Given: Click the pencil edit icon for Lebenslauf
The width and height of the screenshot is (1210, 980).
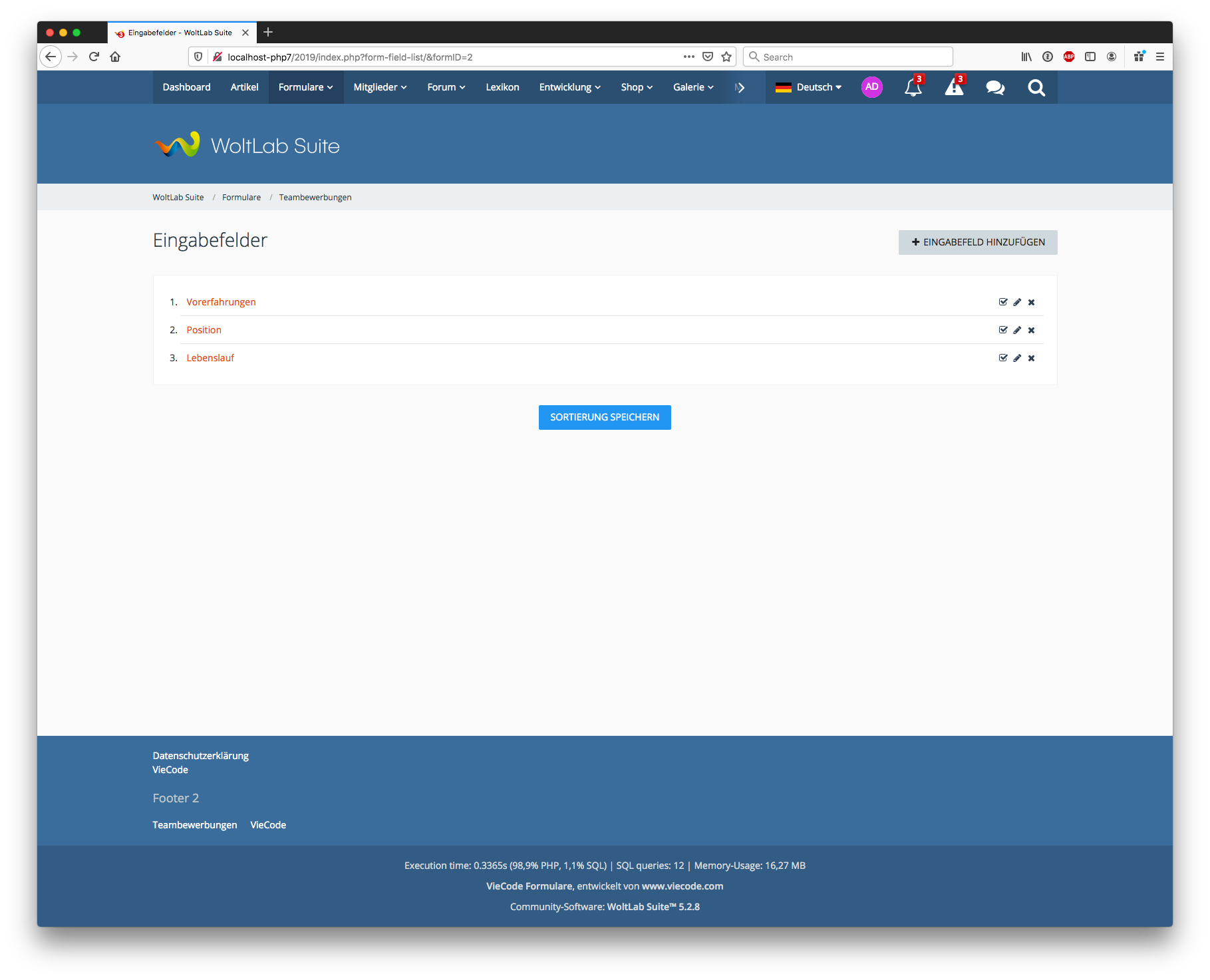Looking at the screenshot, I should (x=1017, y=358).
